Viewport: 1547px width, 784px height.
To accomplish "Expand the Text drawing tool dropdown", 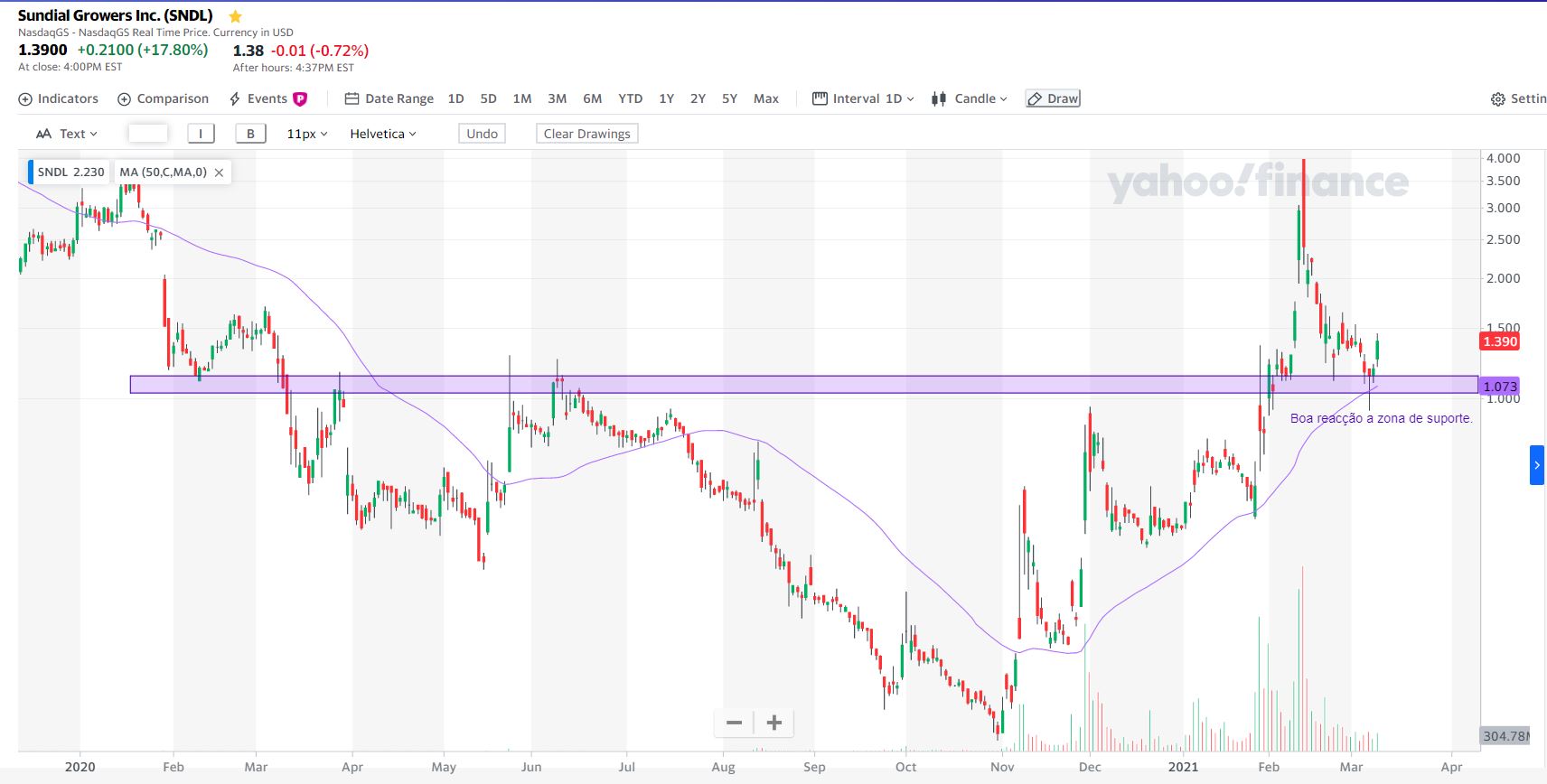I will (67, 134).
